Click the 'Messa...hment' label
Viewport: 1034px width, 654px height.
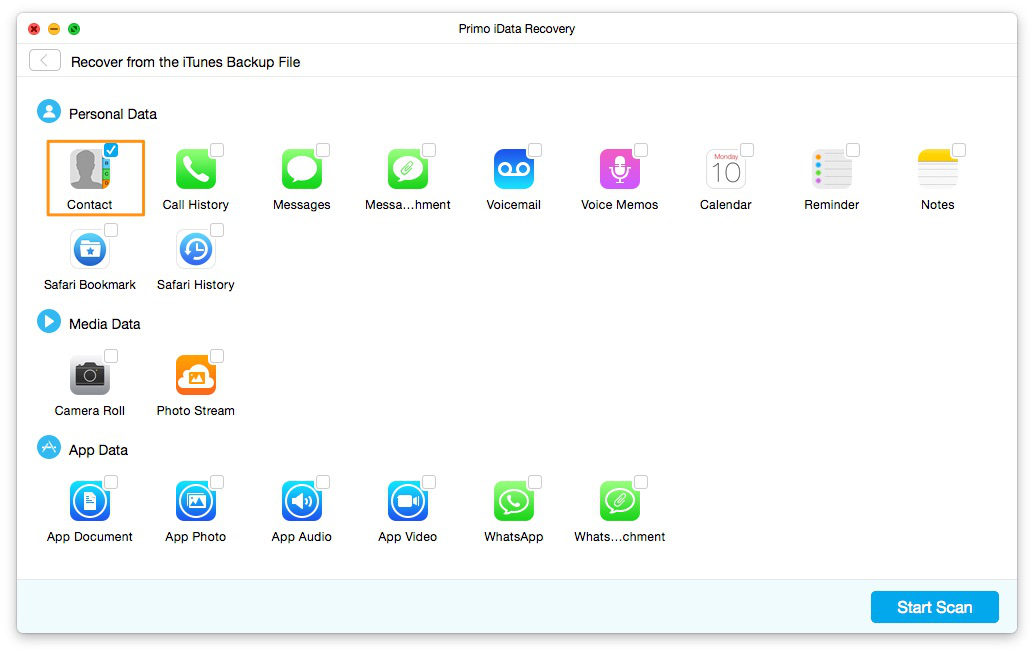pyautogui.click(x=408, y=205)
